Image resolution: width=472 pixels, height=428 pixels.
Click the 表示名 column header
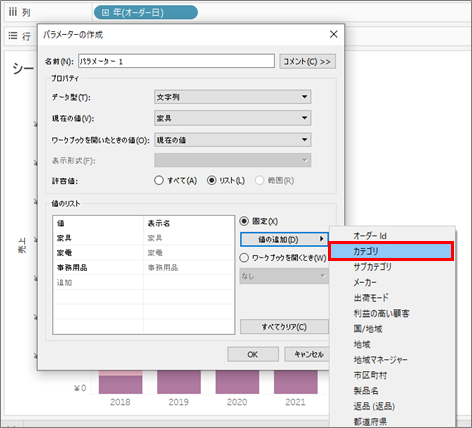tap(189, 223)
